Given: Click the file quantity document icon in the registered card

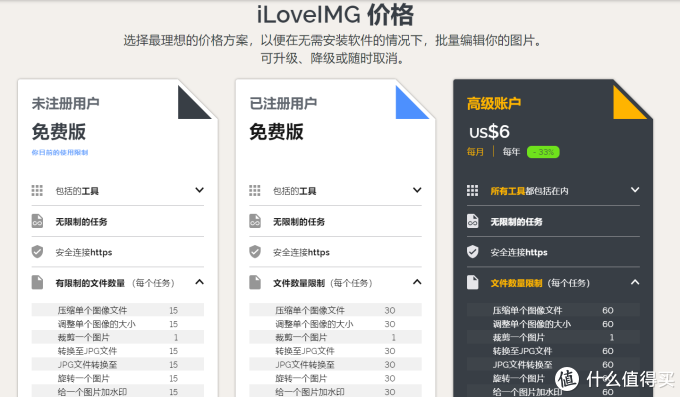Looking at the screenshot, I should (x=255, y=282).
